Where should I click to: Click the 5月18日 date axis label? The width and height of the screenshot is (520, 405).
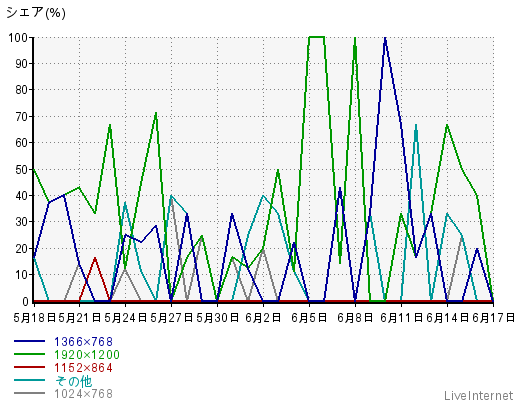tap(35, 318)
